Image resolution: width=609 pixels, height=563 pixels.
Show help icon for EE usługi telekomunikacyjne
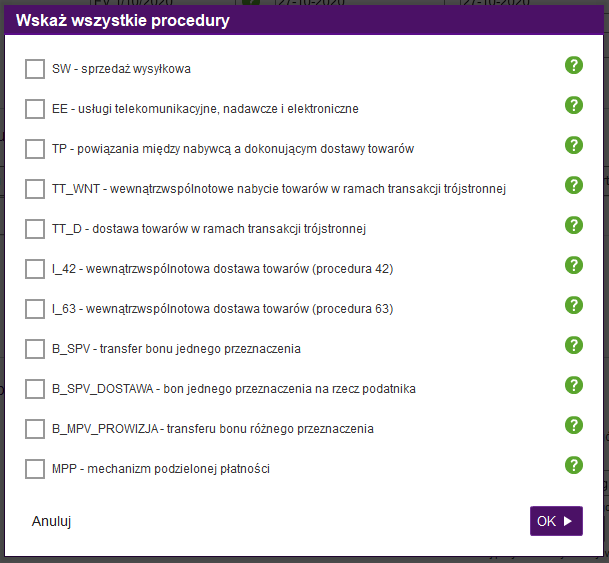pyautogui.click(x=574, y=105)
